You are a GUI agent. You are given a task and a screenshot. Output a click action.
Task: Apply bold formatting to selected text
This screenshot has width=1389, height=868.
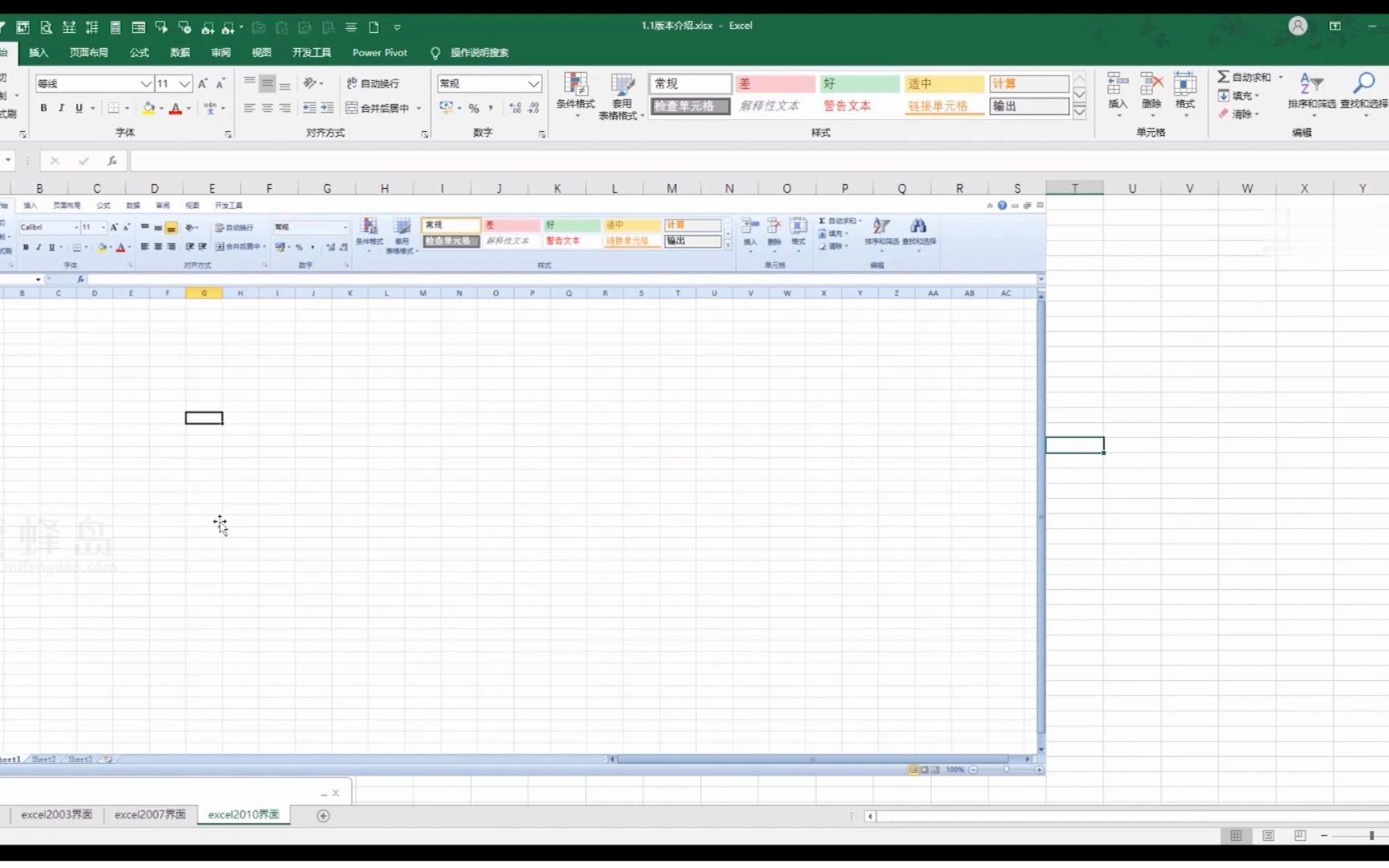(43, 108)
